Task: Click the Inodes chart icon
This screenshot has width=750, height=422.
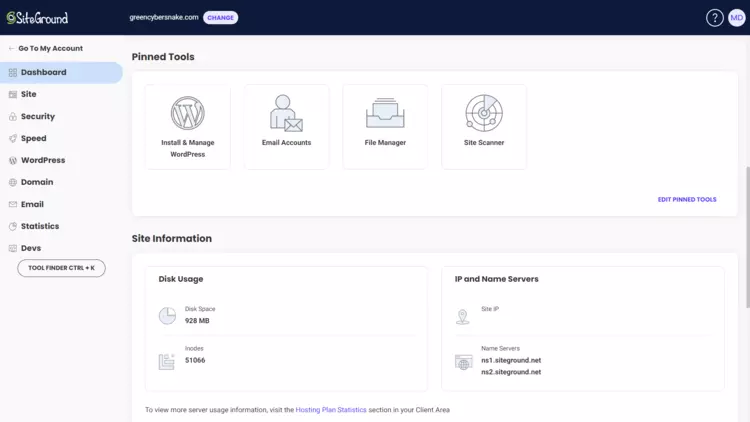Action: point(166,362)
